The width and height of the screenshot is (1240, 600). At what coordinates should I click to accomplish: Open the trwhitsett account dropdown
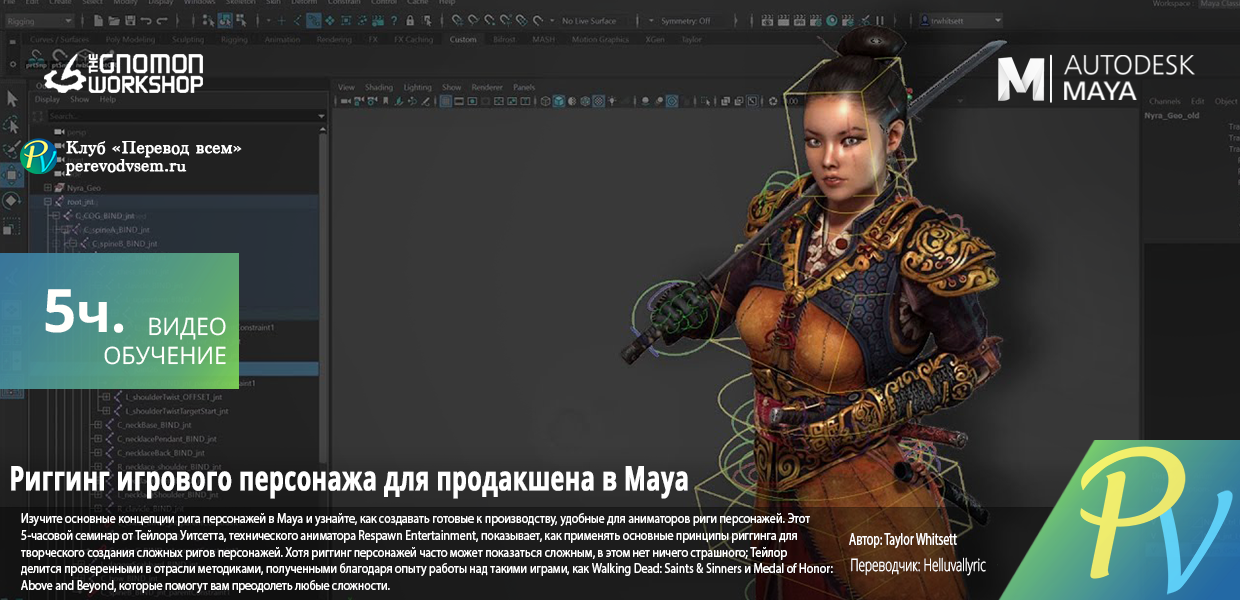click(x=960, y=21)
